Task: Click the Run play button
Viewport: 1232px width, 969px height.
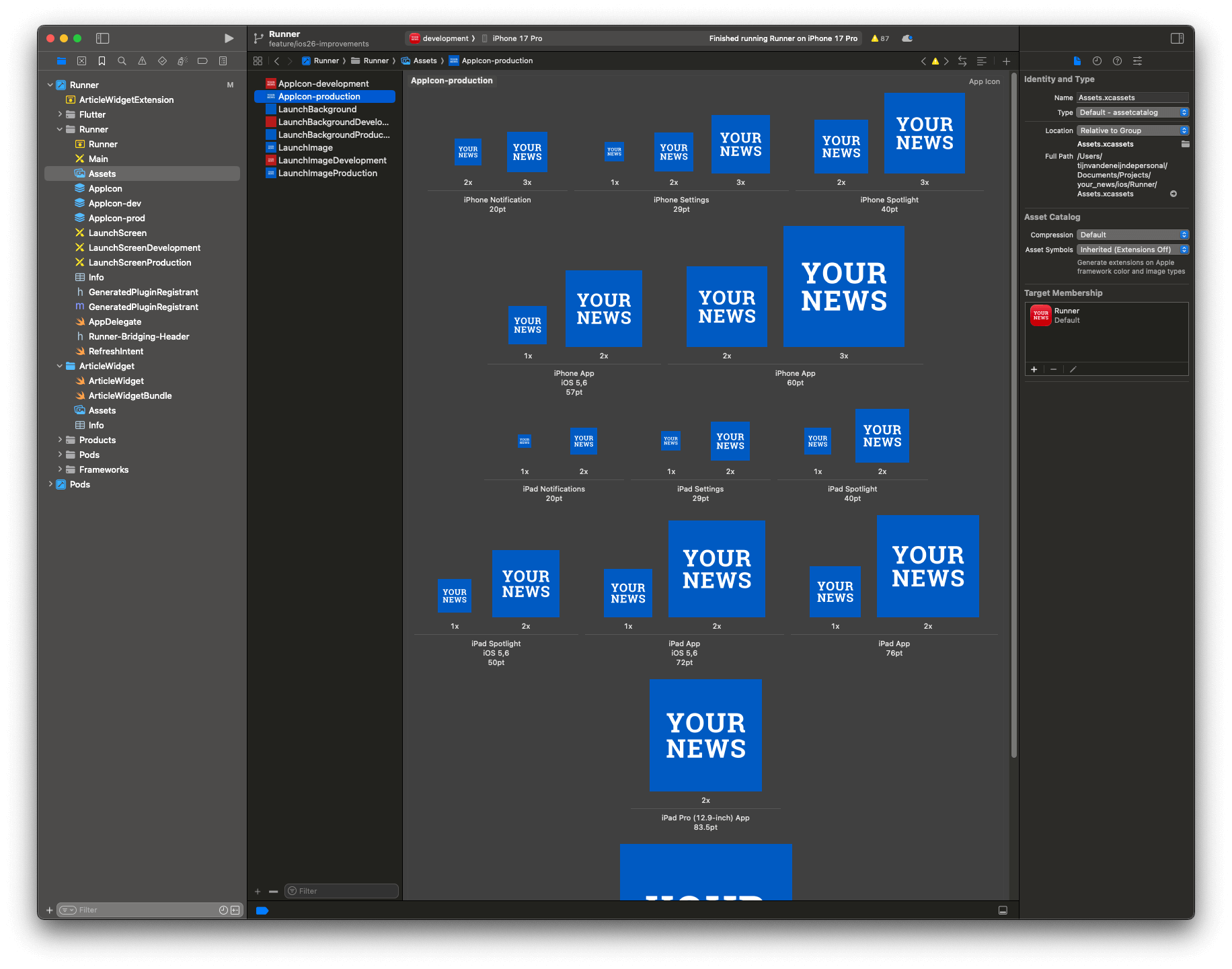Action: pyautogui.click(x=229, y=38)
